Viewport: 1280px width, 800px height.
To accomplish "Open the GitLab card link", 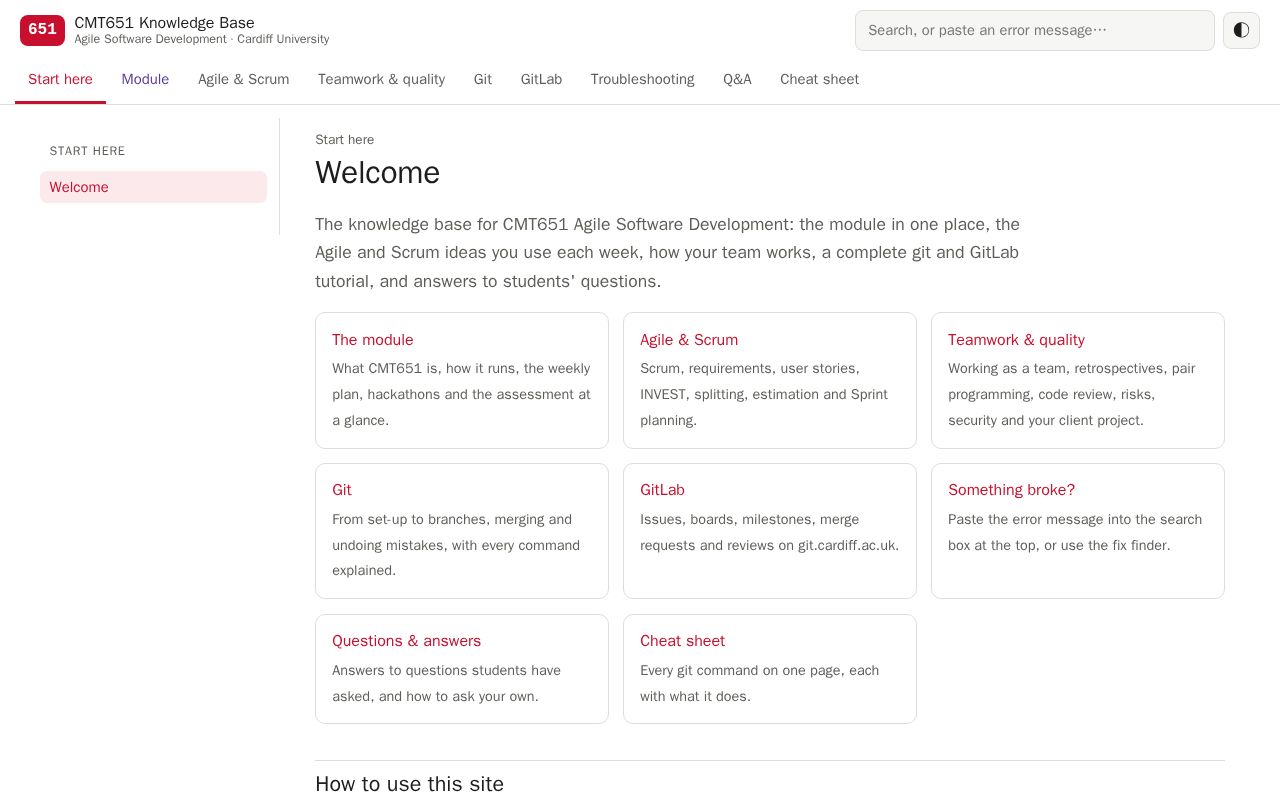I will pos(770,531).
